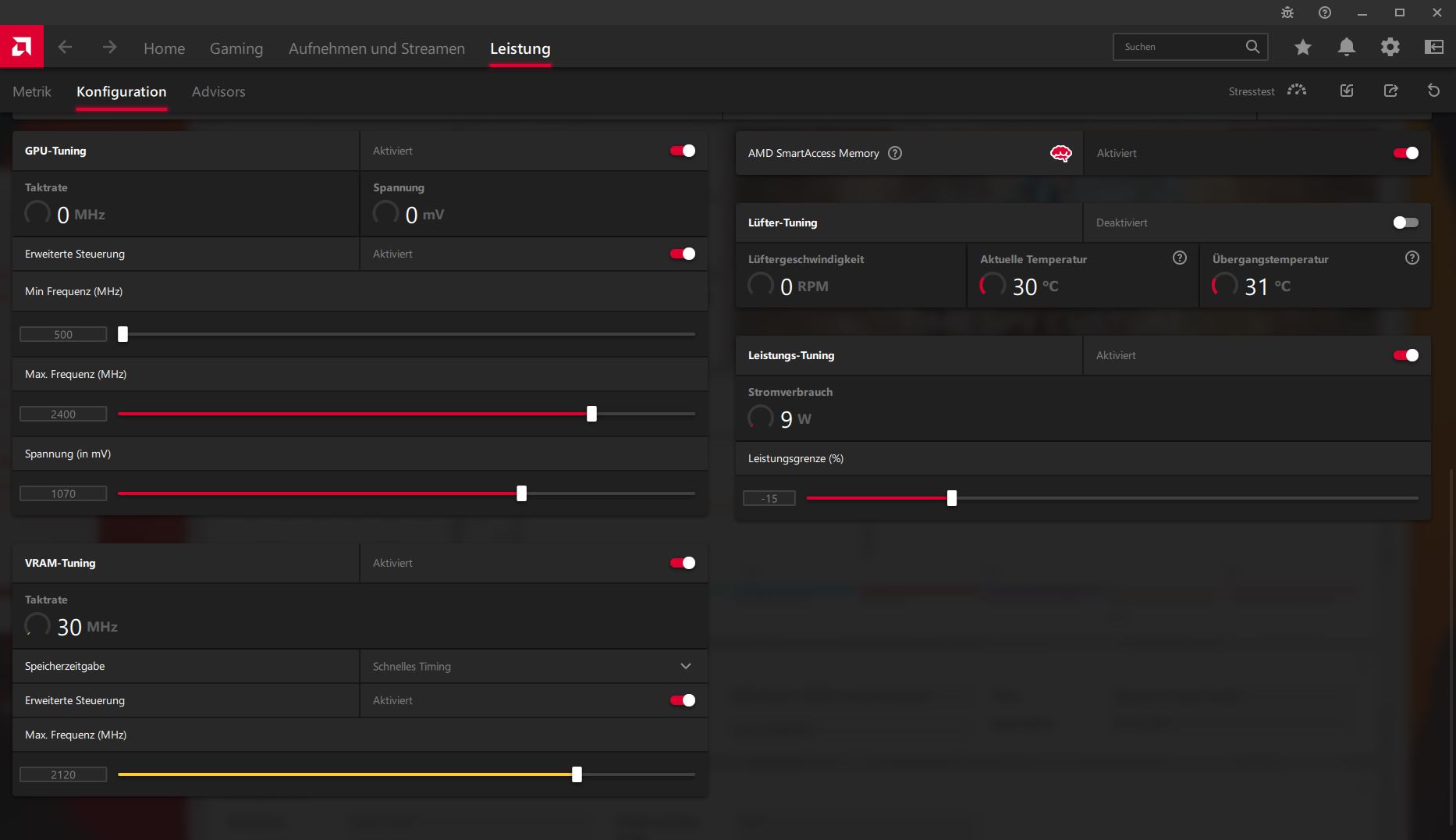1456x840 pixels.
Task: Toggle the sidebar panel icon
Action: click(x=1434, y=48)
